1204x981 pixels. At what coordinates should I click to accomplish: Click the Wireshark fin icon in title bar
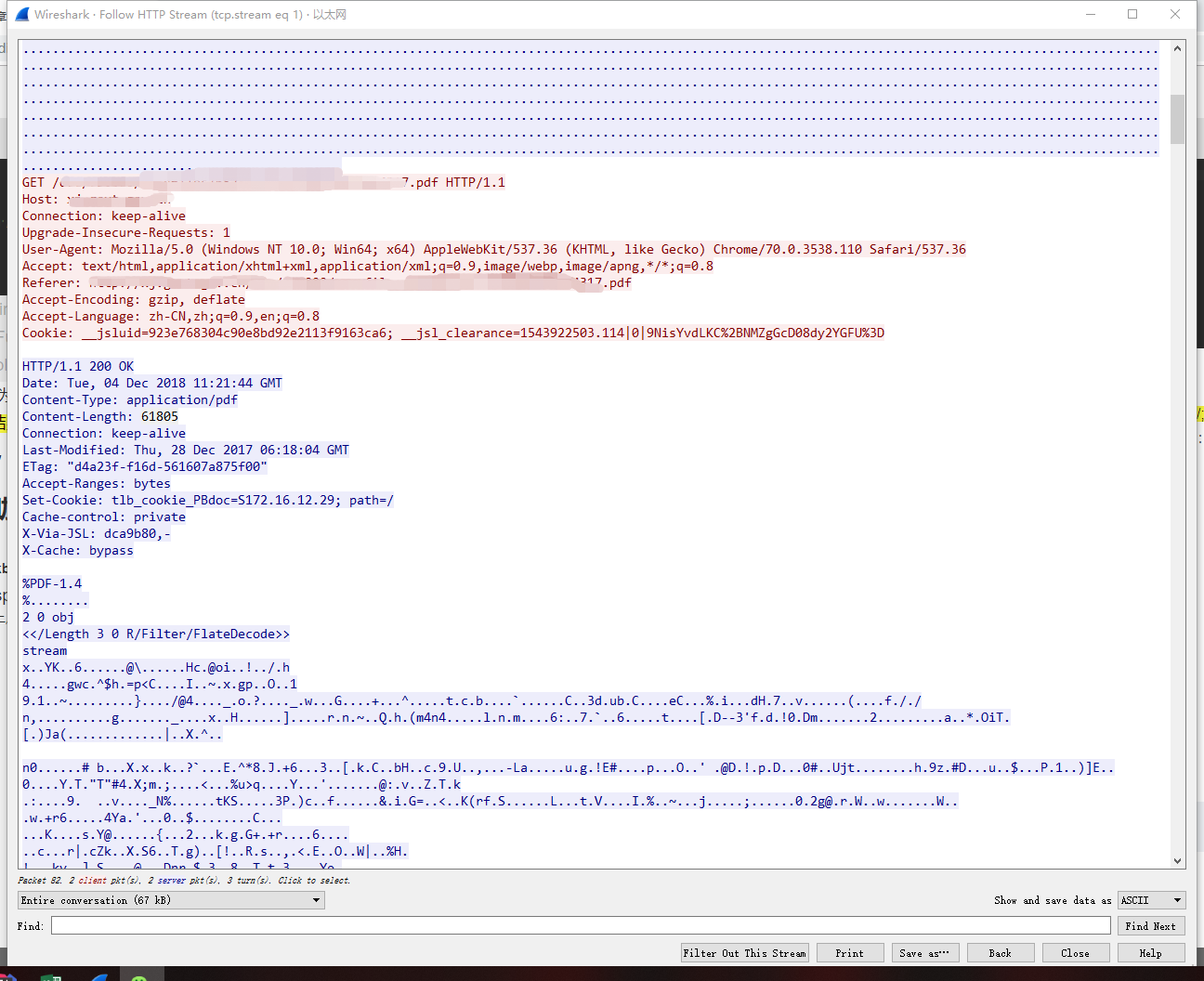(x=22, y=14)
